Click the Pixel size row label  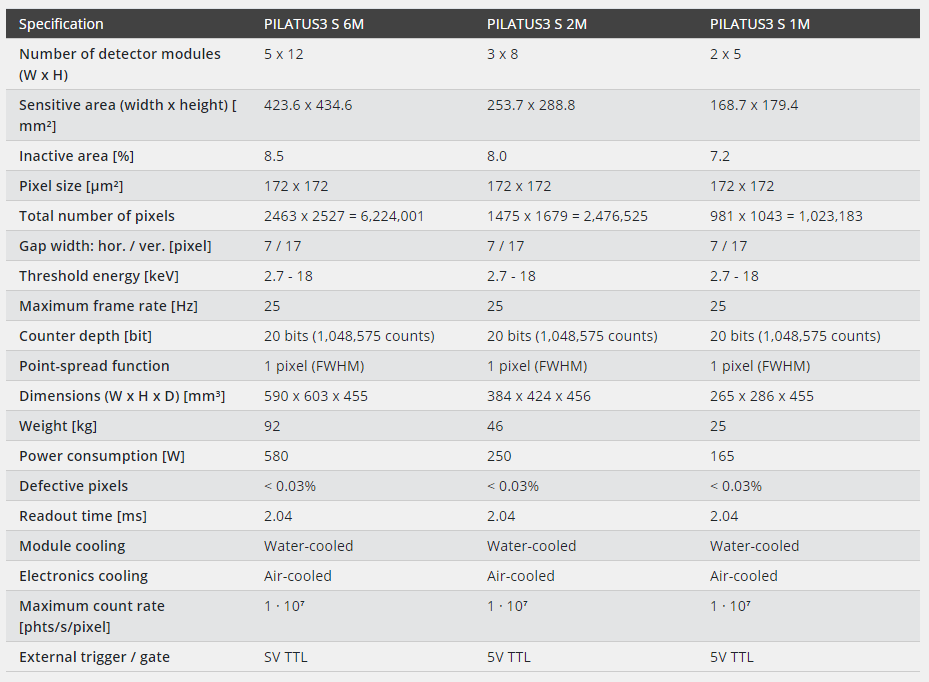coord(71,186)
